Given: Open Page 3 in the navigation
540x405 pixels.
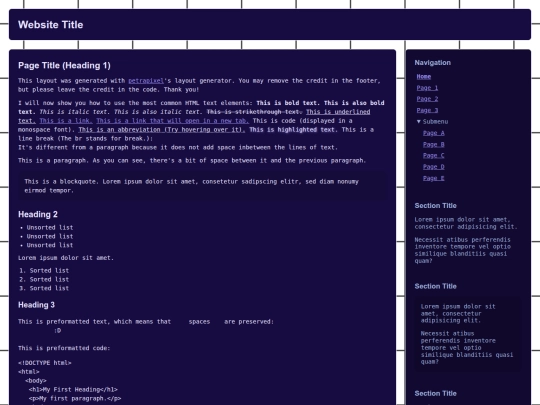Looking at the screenshot, I should click(427, 110).
